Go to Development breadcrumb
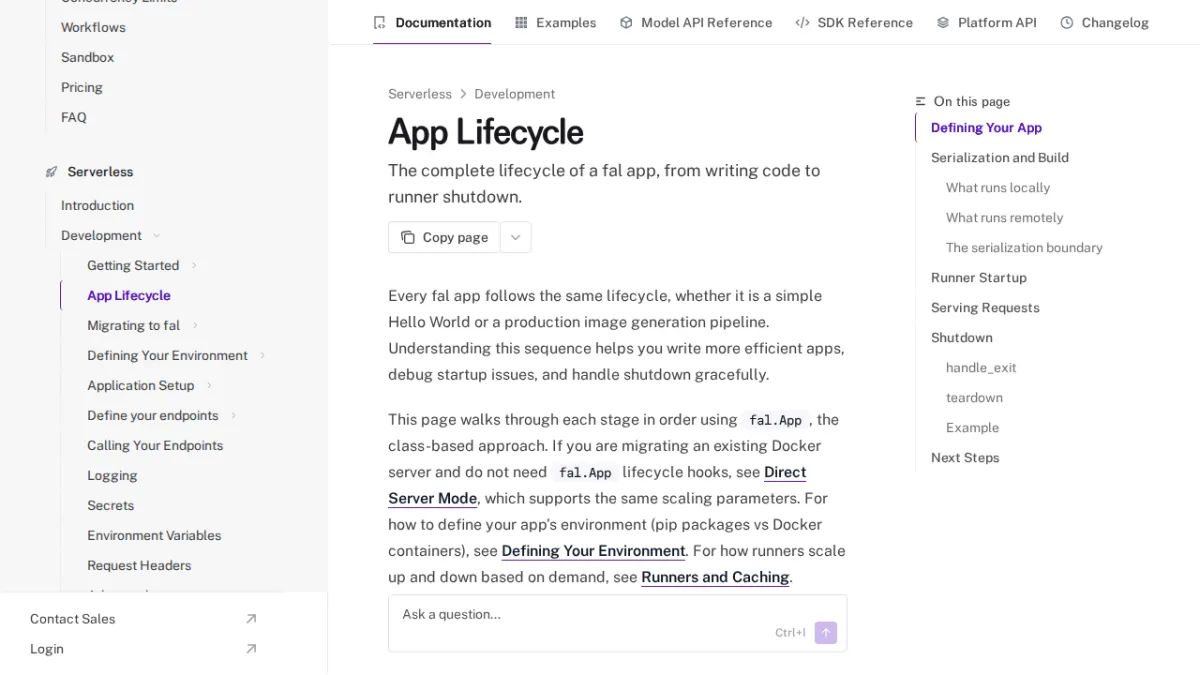This screenshot has width=1200, height=675. coord(514,94)
